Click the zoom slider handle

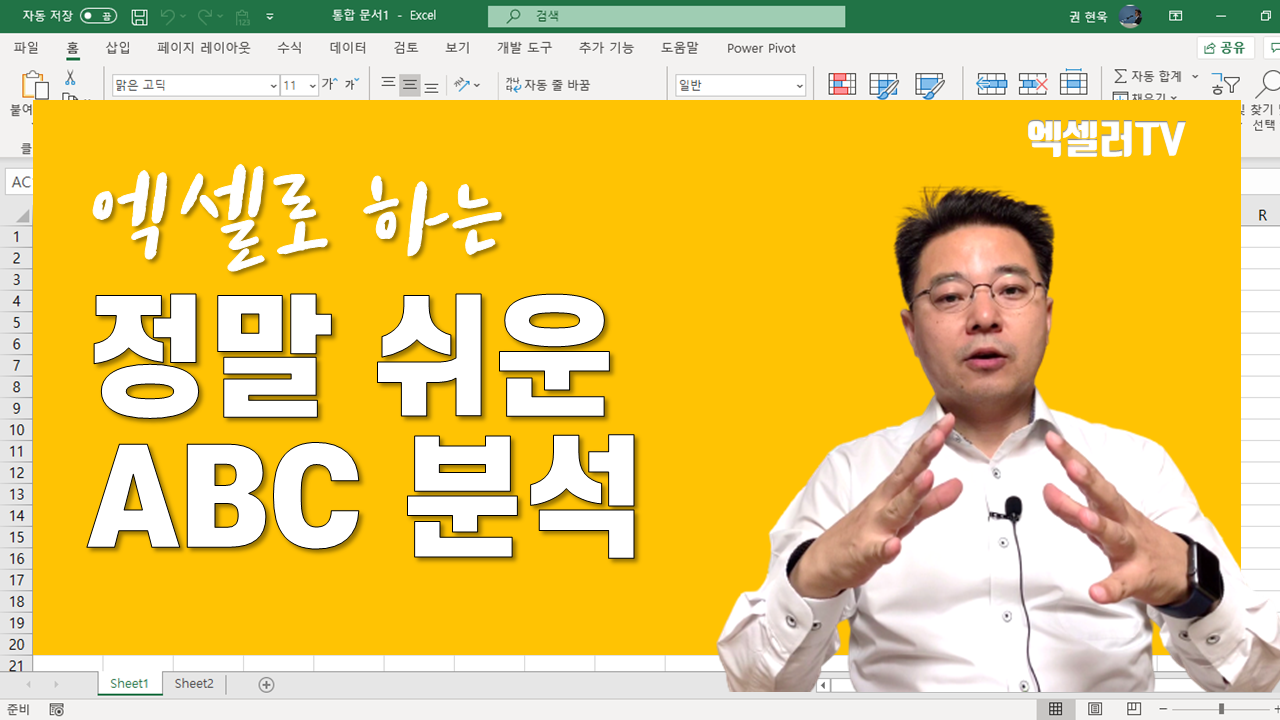(1220, 709)
